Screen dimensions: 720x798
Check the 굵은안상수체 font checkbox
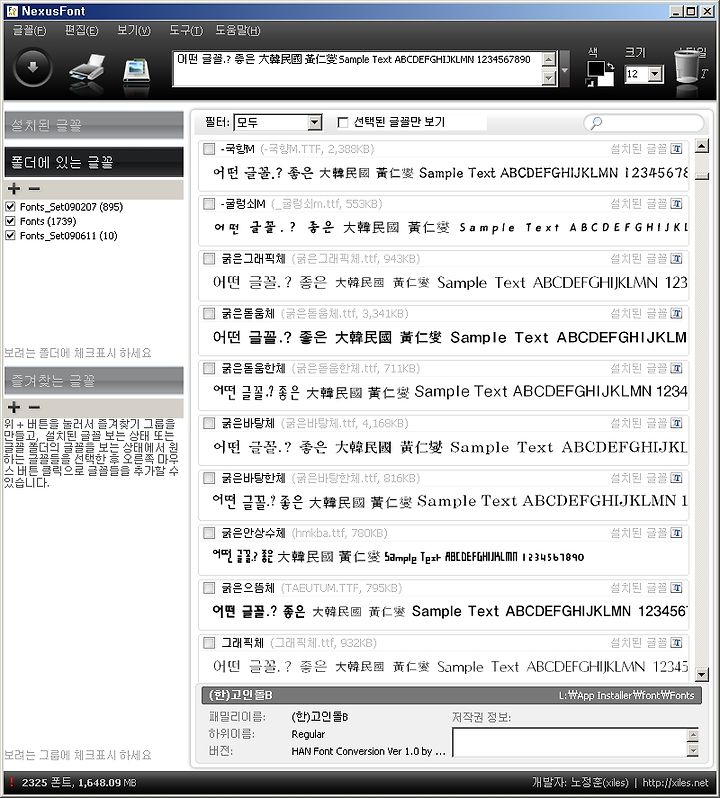(x=209, y=533)
